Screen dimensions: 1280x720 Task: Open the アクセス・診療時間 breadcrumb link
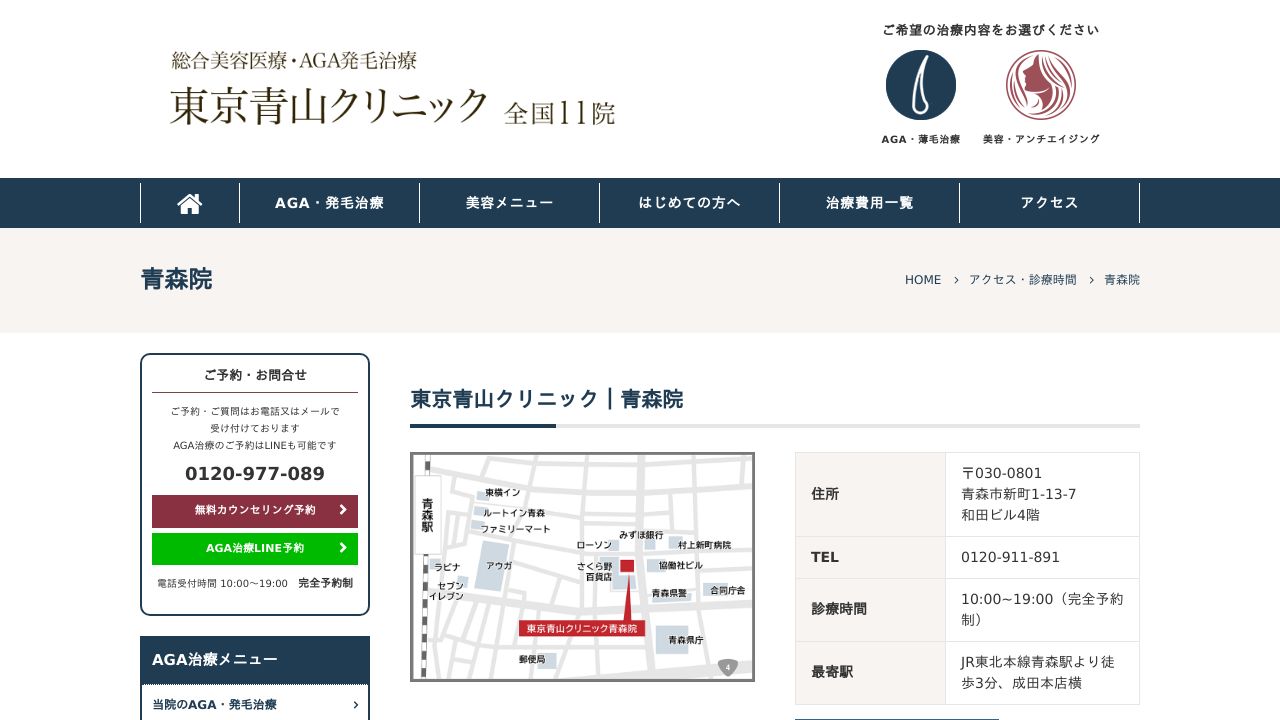pos(1022,280)
